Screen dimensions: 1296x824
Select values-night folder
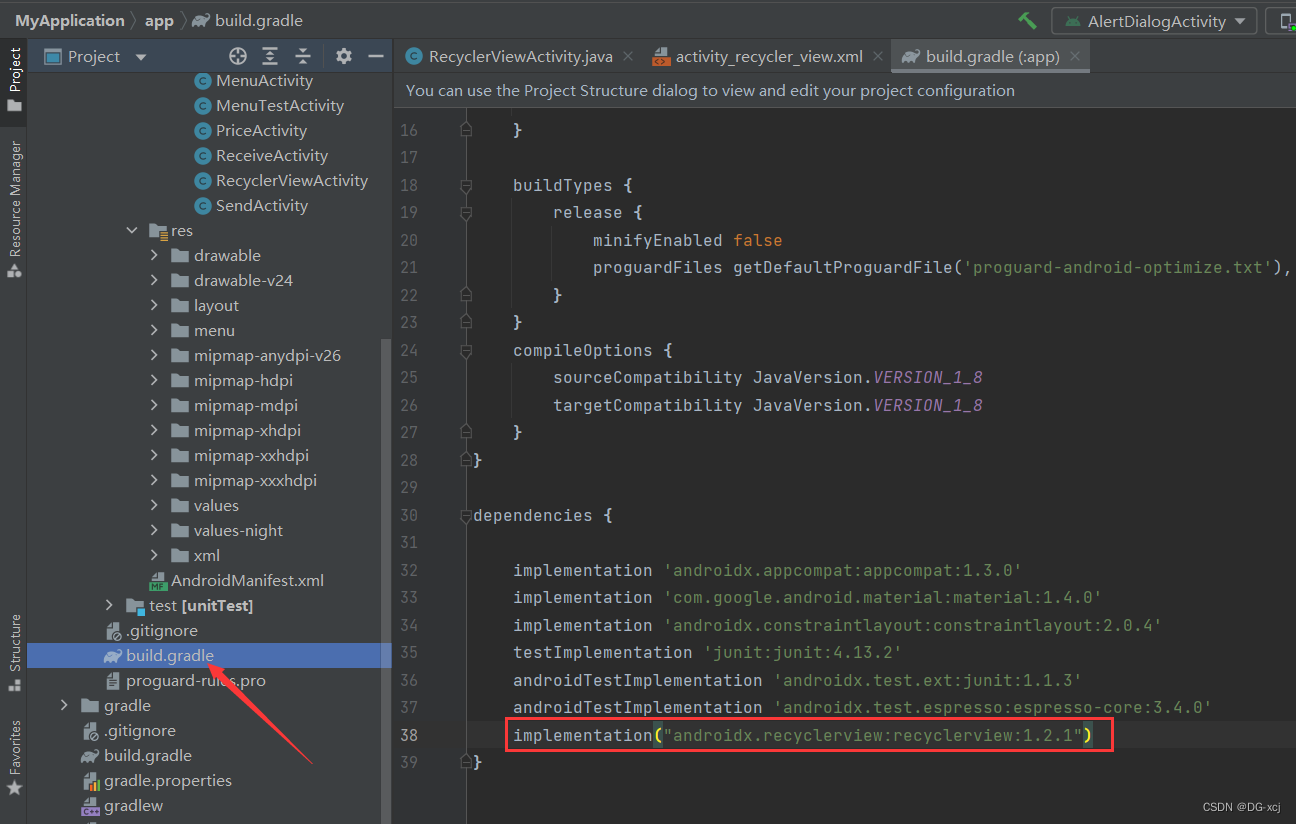click(x=227, y=531)
